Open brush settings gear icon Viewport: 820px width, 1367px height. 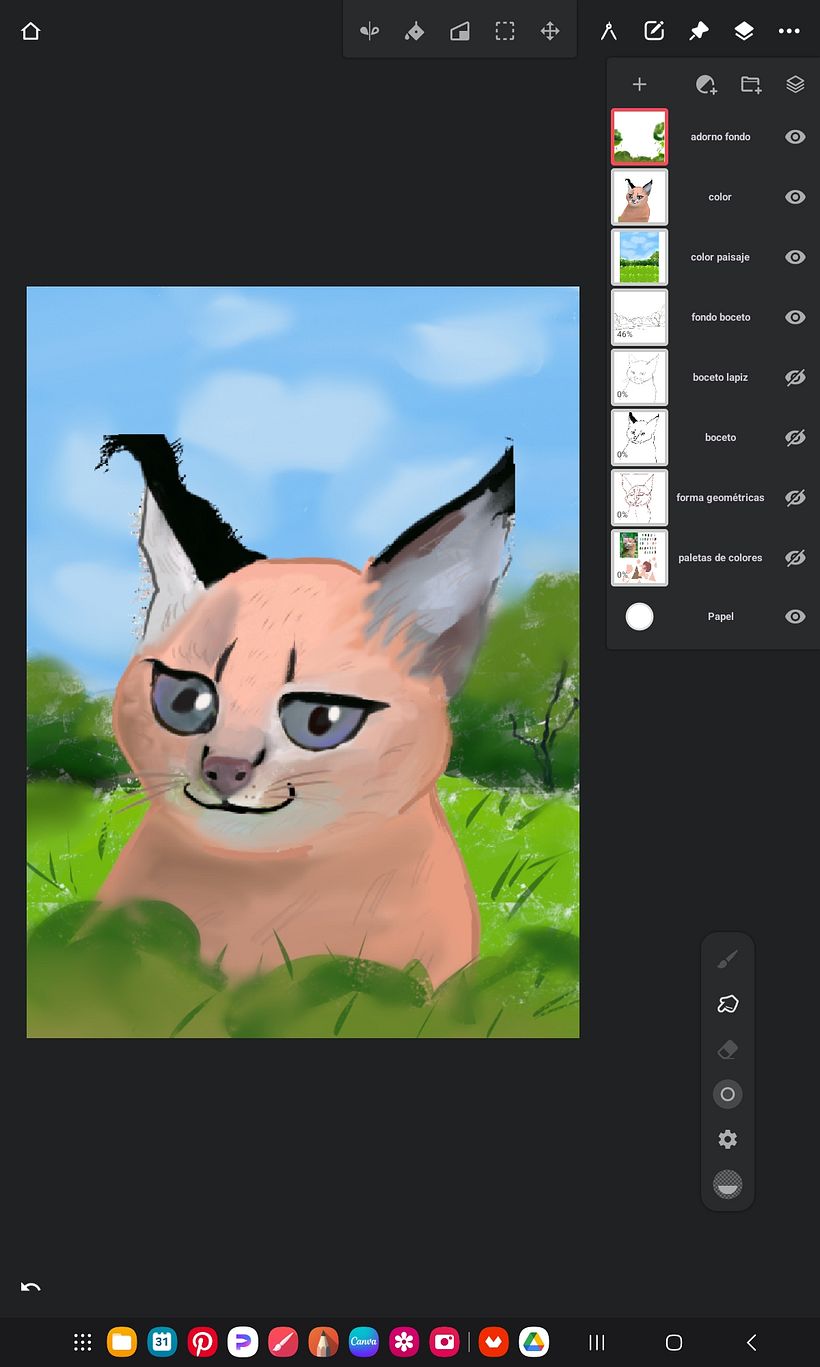(728, 1139)
